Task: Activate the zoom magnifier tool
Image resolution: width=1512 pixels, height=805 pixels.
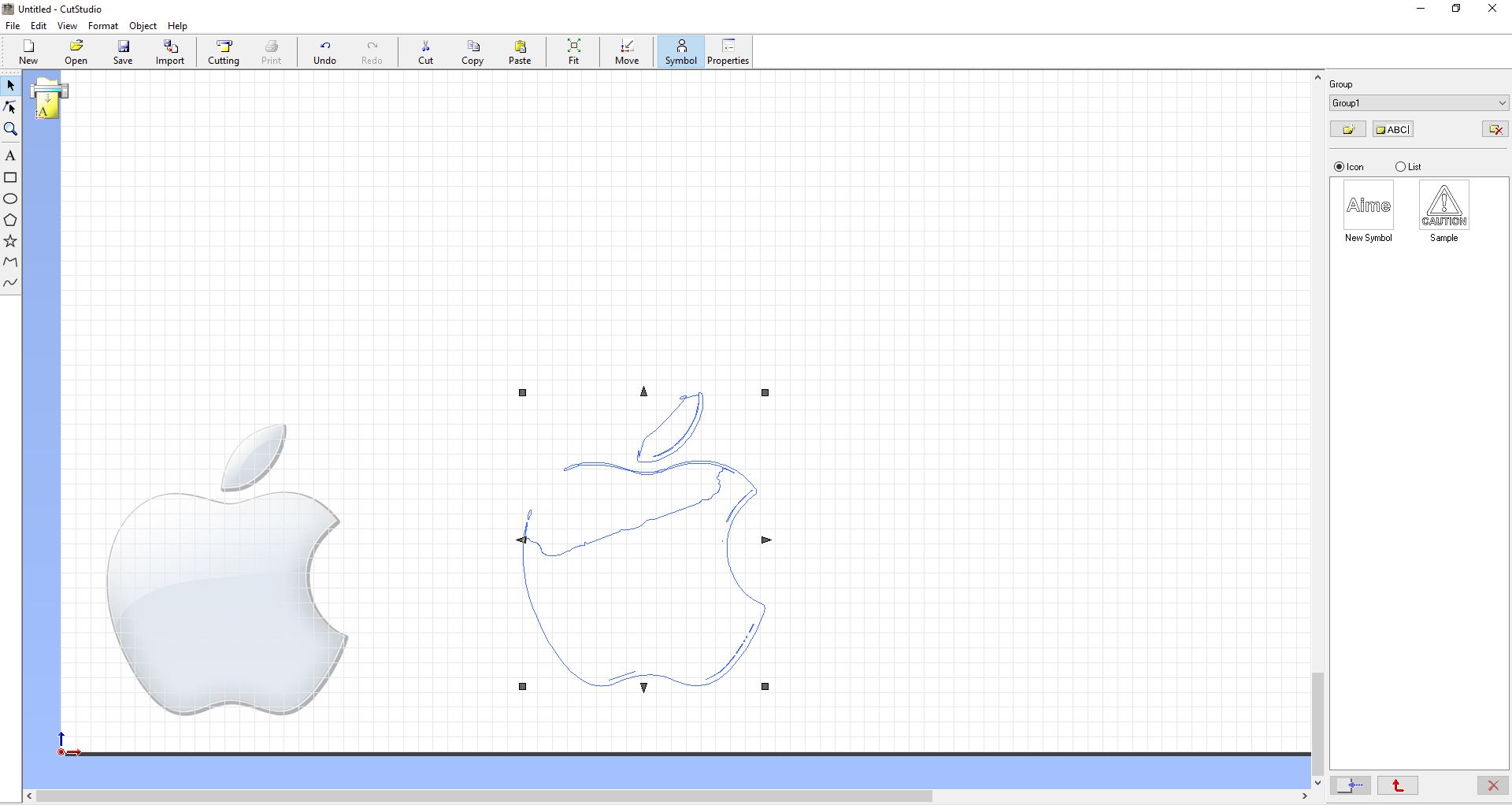Action: [10, 129]
